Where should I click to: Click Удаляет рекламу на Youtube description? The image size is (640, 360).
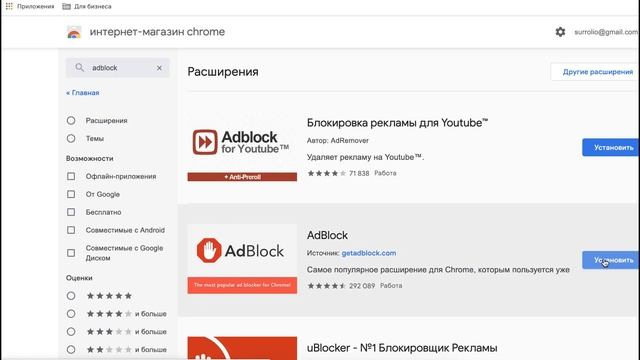click(x=365, y=157)
